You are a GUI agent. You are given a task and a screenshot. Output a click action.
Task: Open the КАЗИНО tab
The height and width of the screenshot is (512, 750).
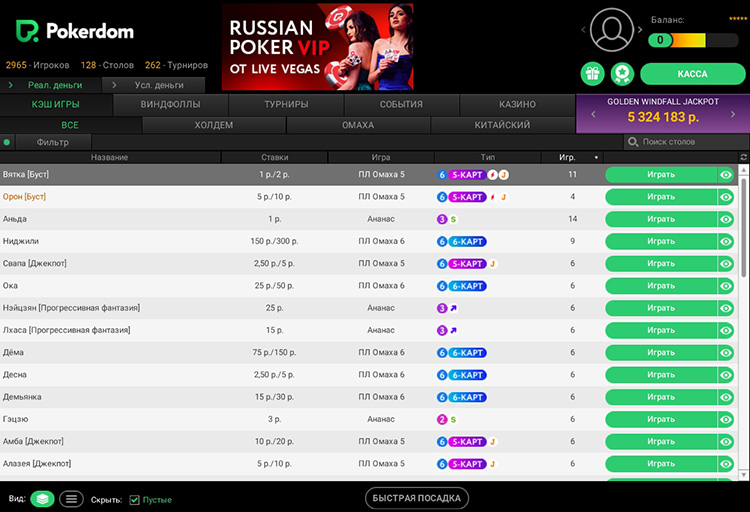tap(517, 104)
